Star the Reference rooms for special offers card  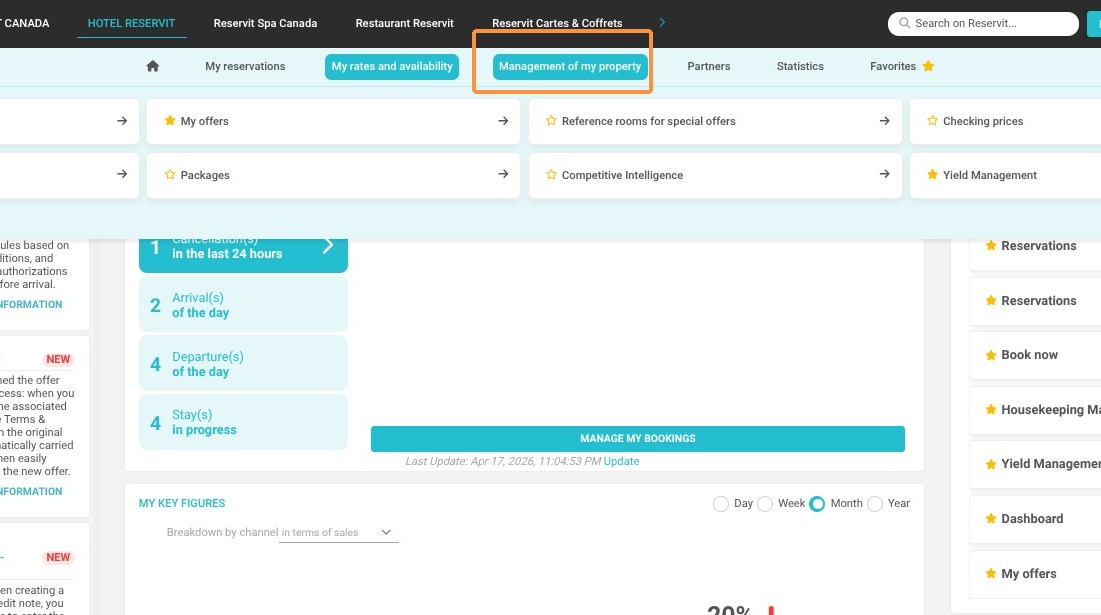point(551,121)
